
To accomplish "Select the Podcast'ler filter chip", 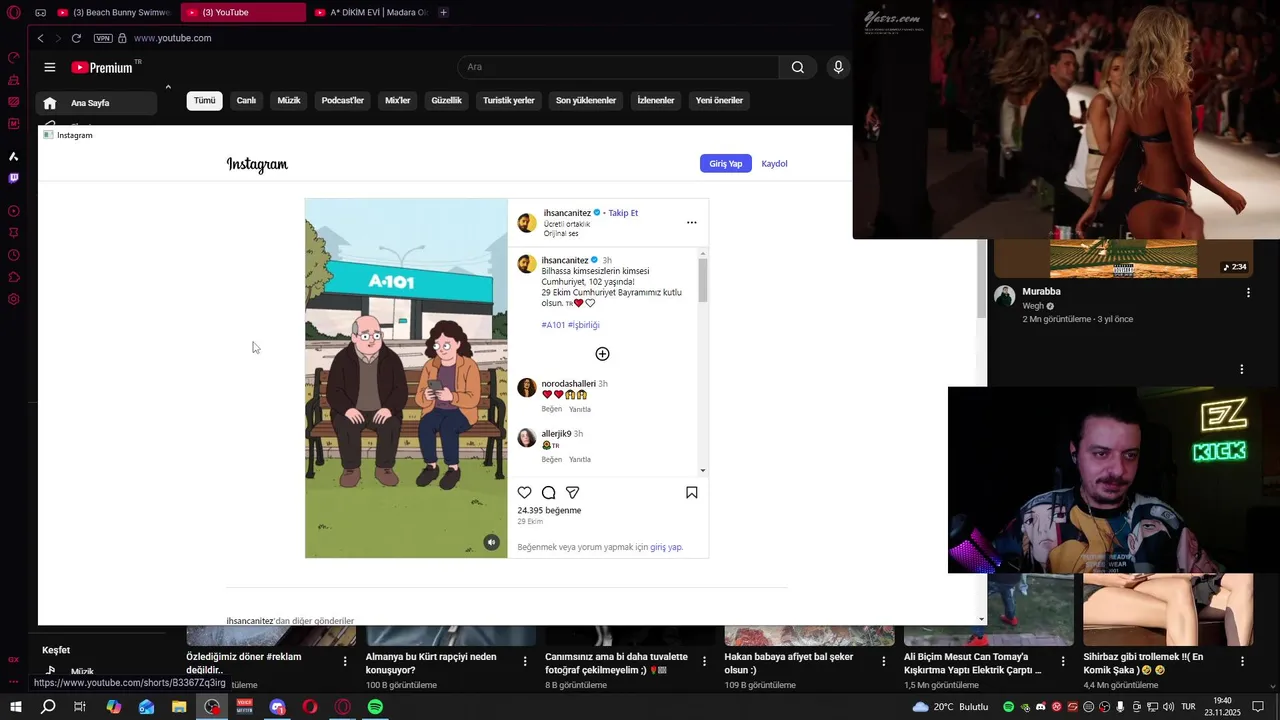I will pos(343,100).
